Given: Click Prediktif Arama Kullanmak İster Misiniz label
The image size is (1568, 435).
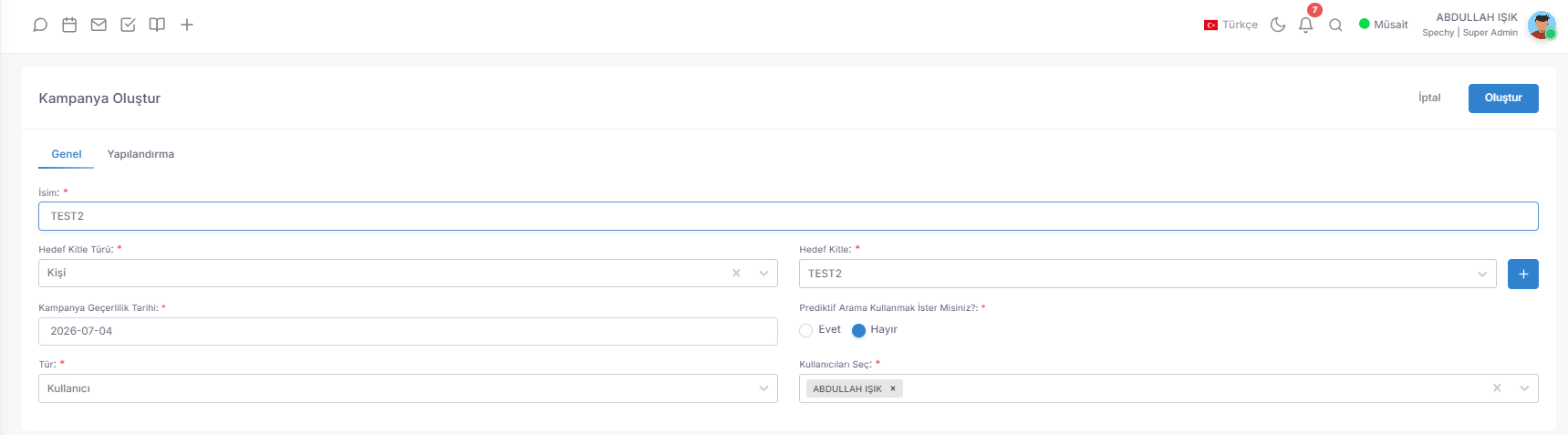Looking at the screenshot, I should (x=888, y=308).
